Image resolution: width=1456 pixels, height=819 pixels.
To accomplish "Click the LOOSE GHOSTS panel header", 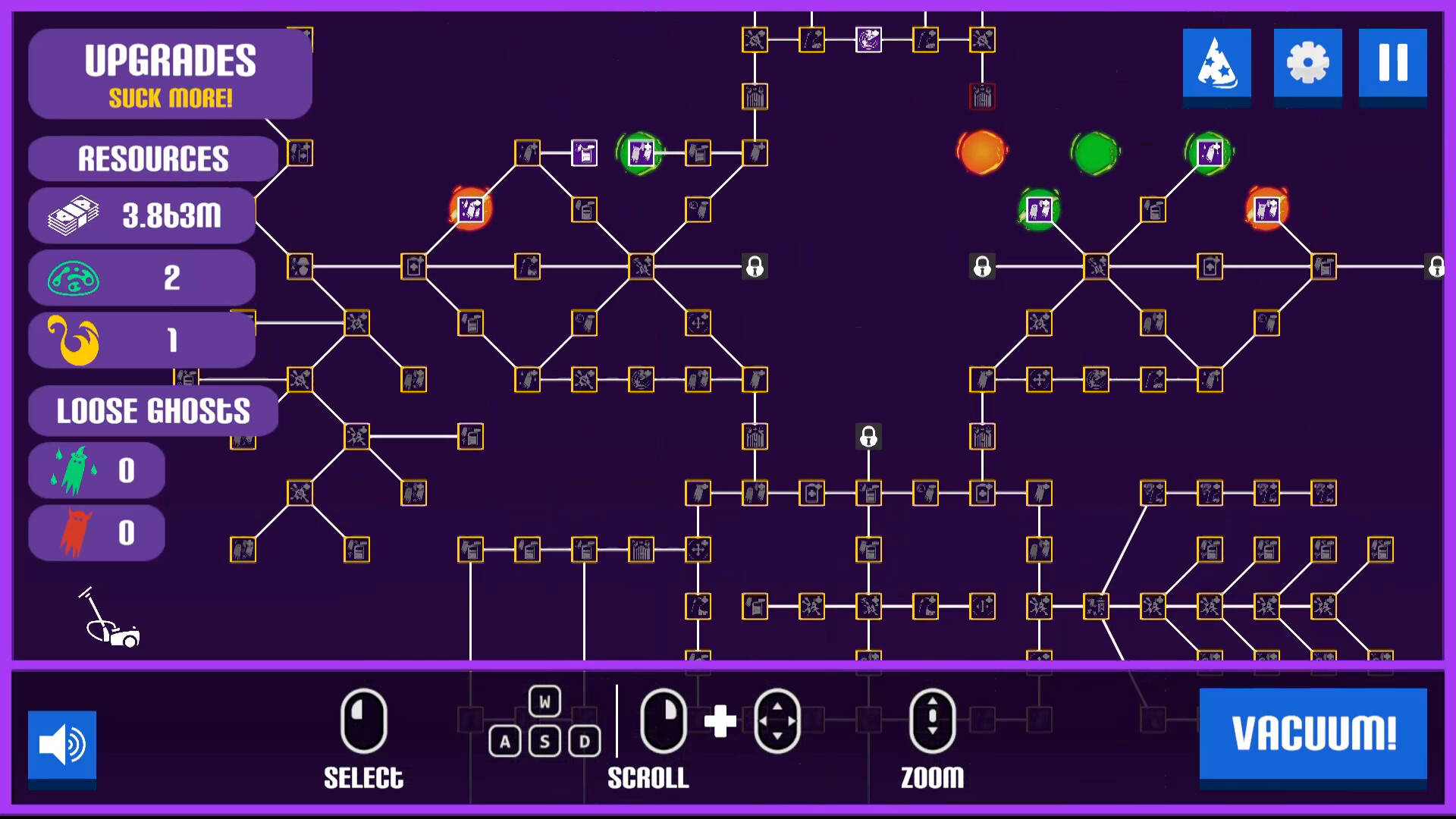I will click(x=152, y=410).
